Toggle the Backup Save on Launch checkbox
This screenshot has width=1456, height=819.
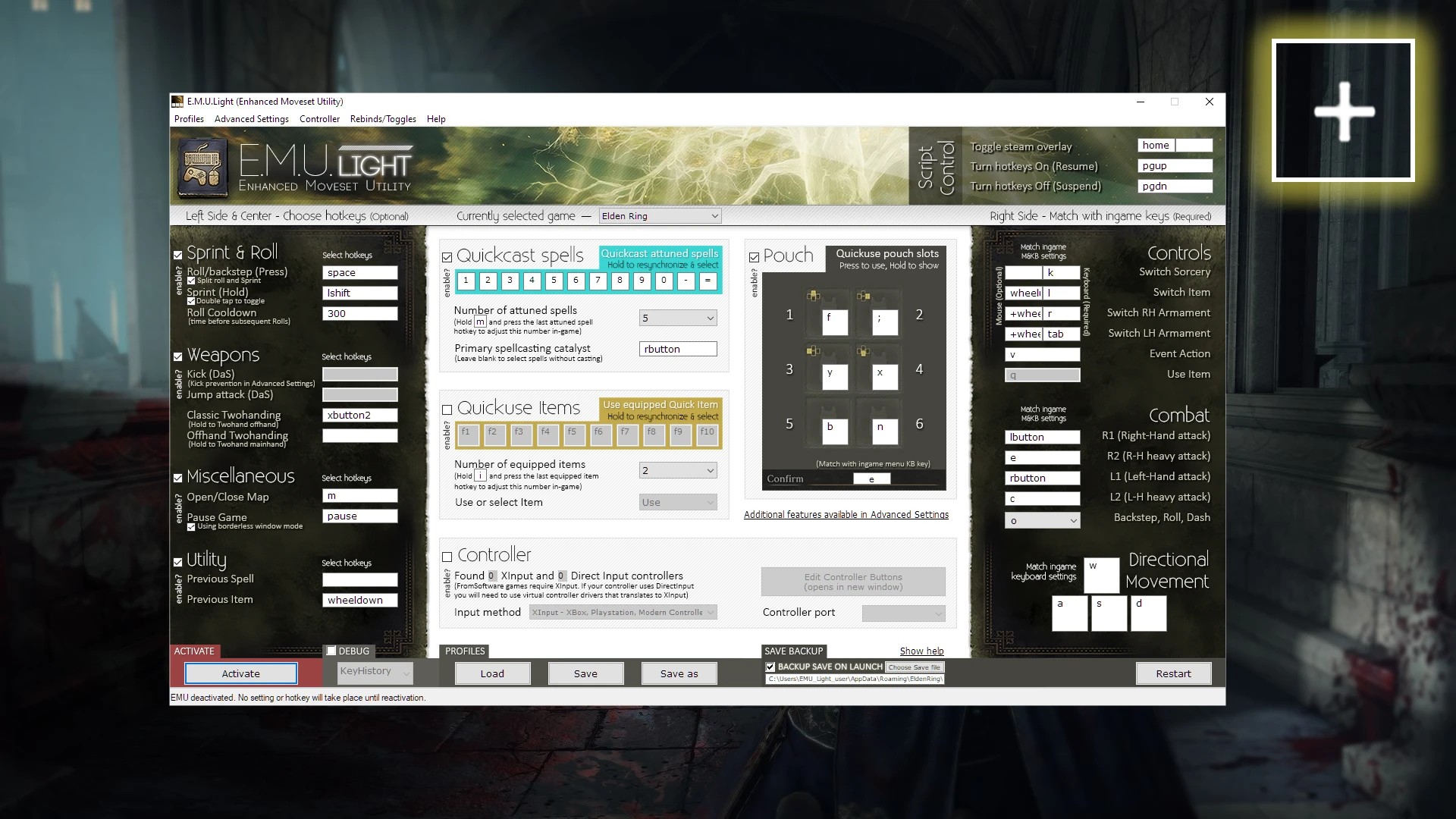pos(770,667)
